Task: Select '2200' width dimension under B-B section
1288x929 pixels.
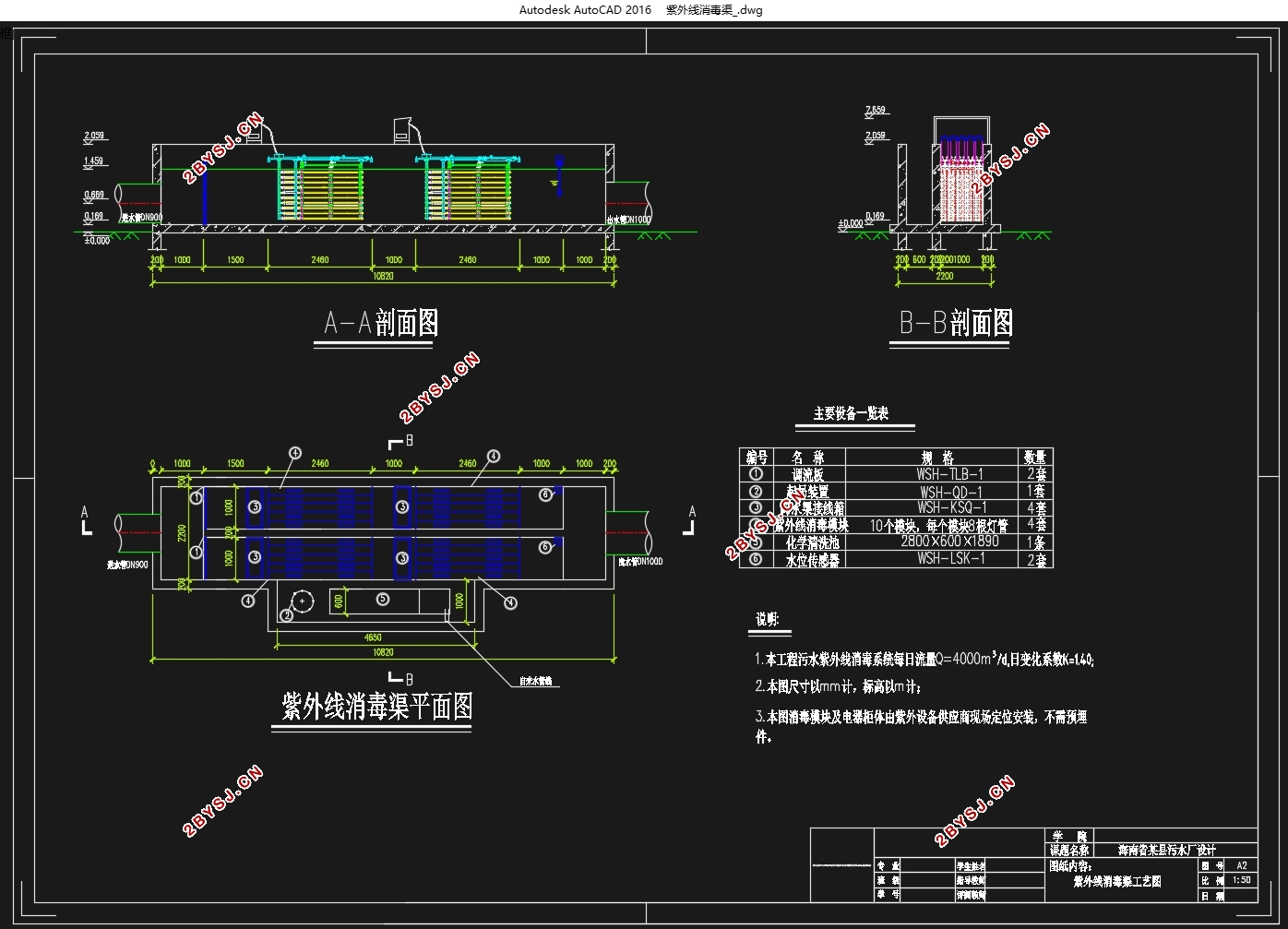Action: pyautogui.click(x=945, y=275)
